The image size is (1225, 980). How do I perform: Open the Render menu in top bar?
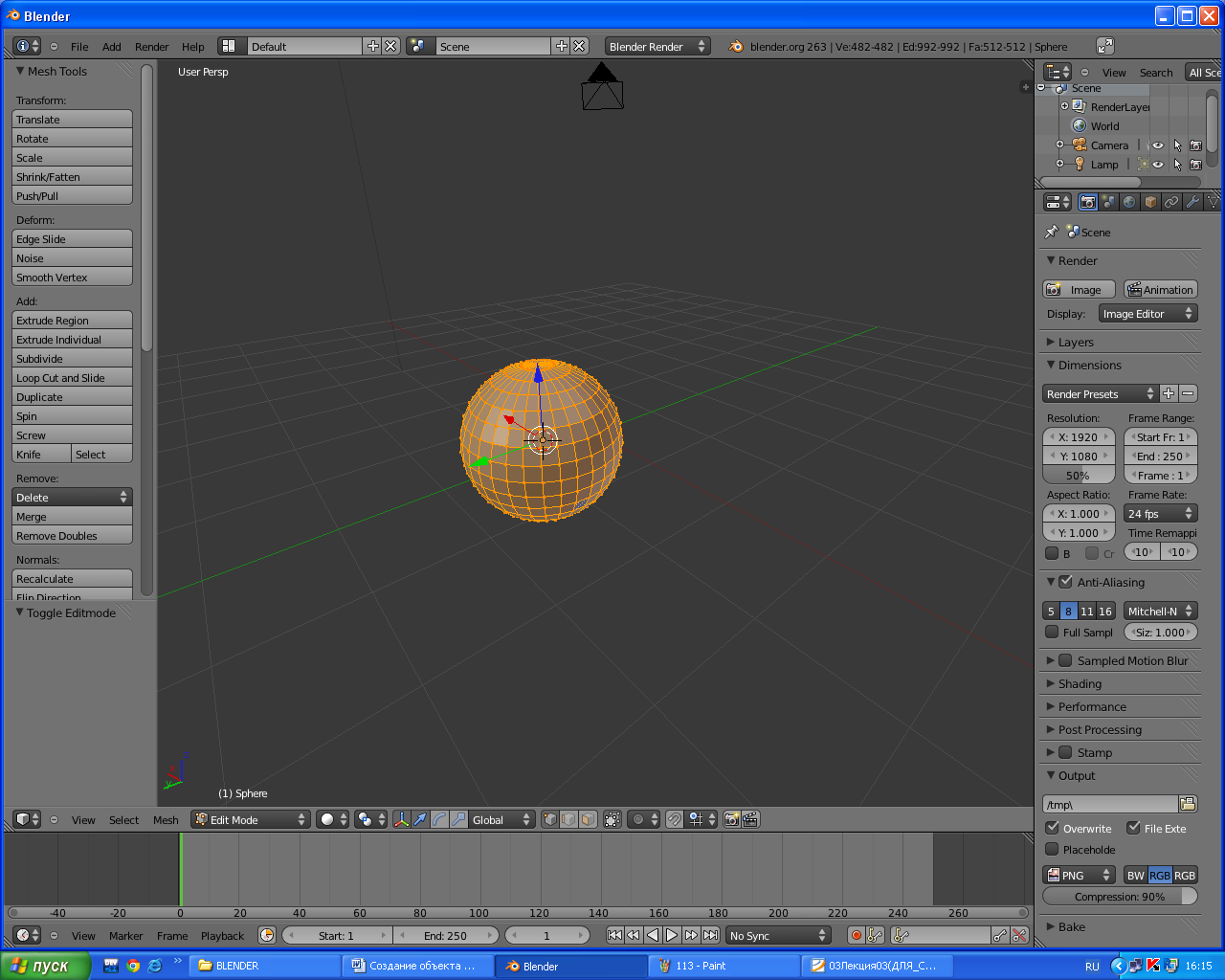[151, 47]
